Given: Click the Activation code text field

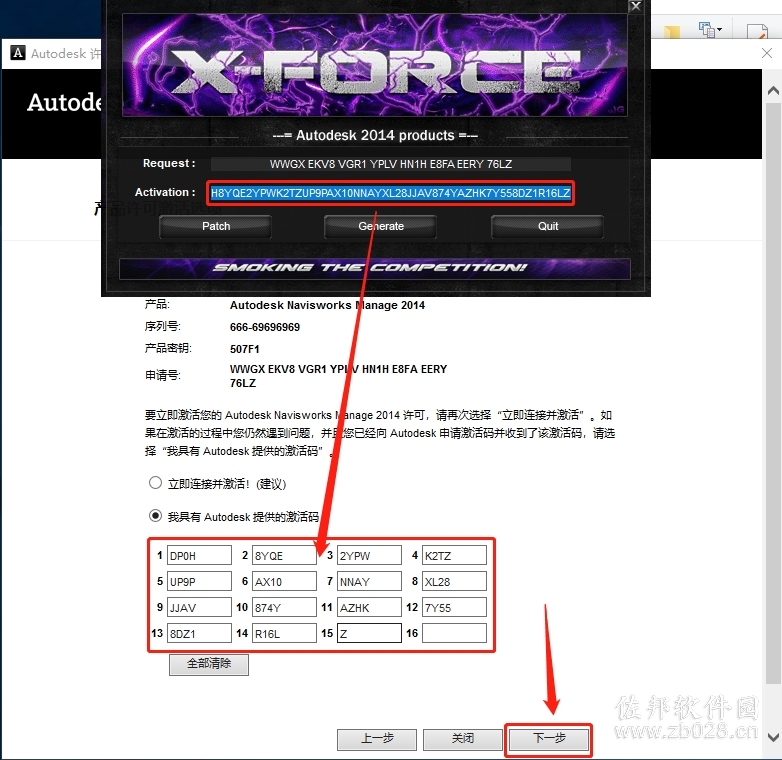Looking at the screenshot, I should point(391,193).
